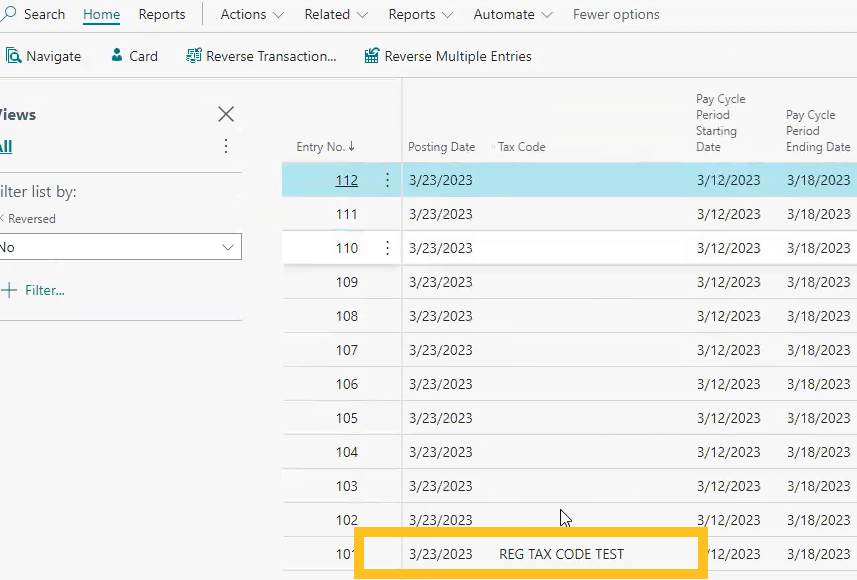Expand the Reversed filter dropdown

226,247
